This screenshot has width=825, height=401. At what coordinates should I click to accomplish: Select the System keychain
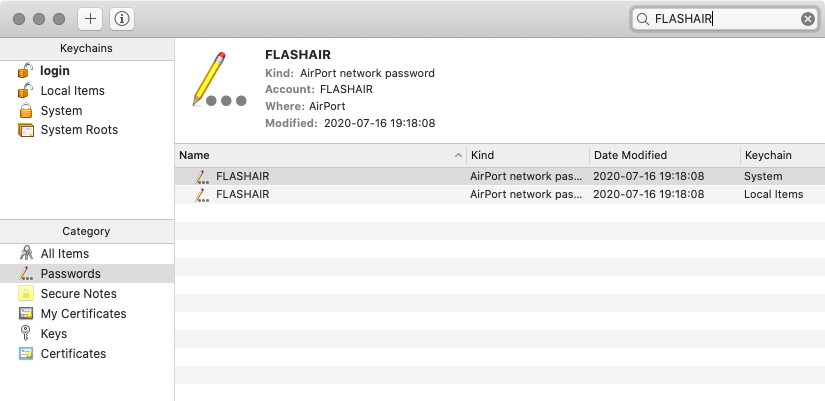point(61,111)
